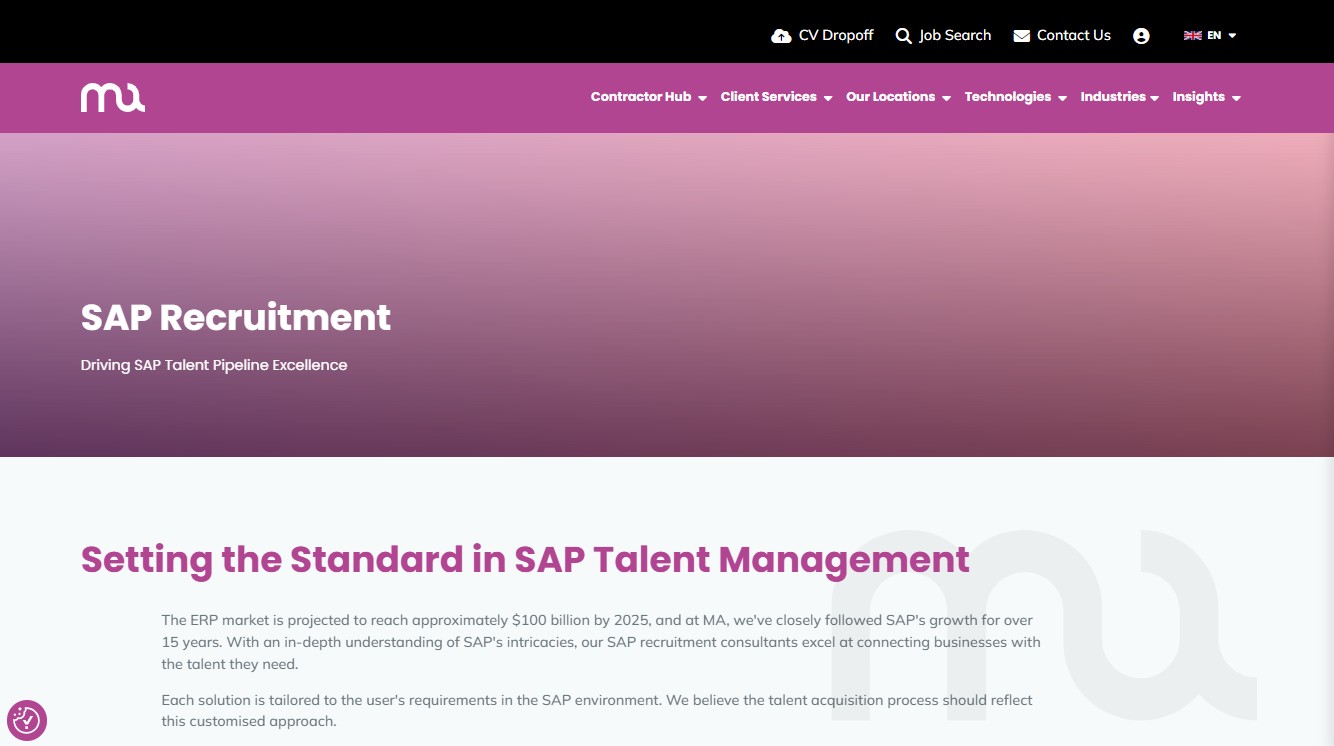Click the paragraph starting 'The ERP market'
1334x746 pixels.
coord(601,642)
